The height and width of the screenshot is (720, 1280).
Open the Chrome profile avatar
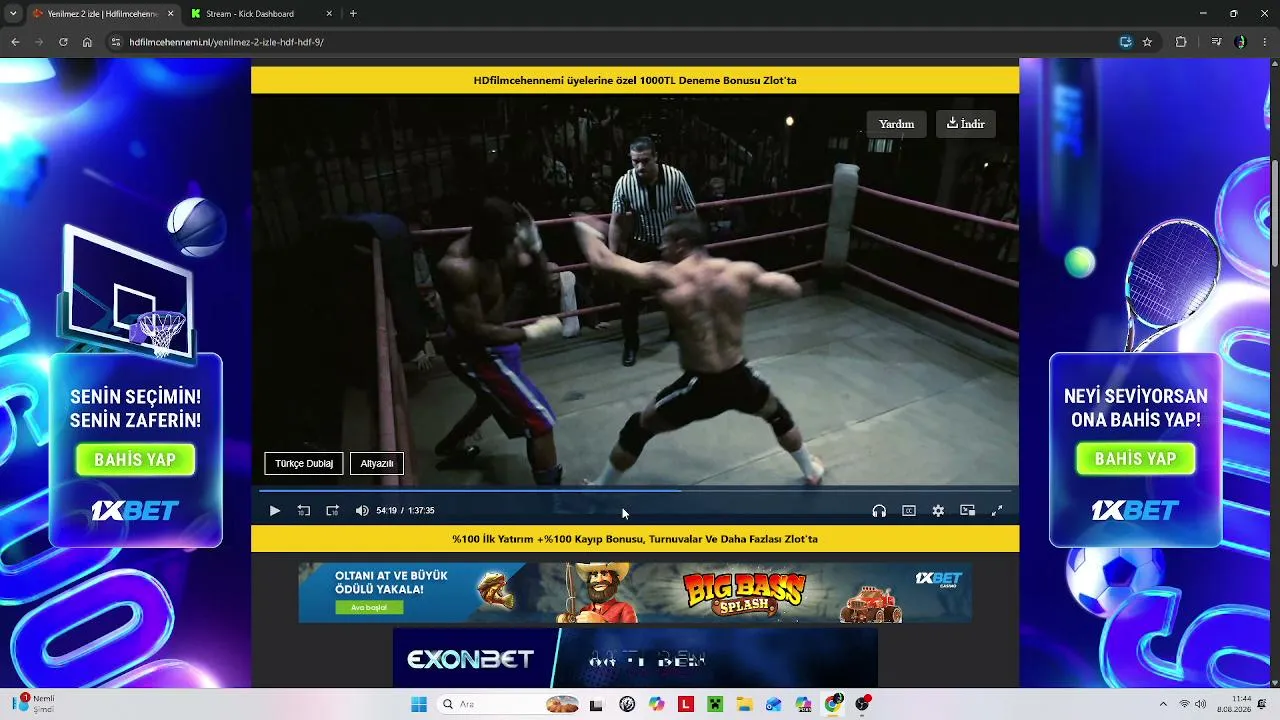pyautogui.click(x=1241, y=42)
